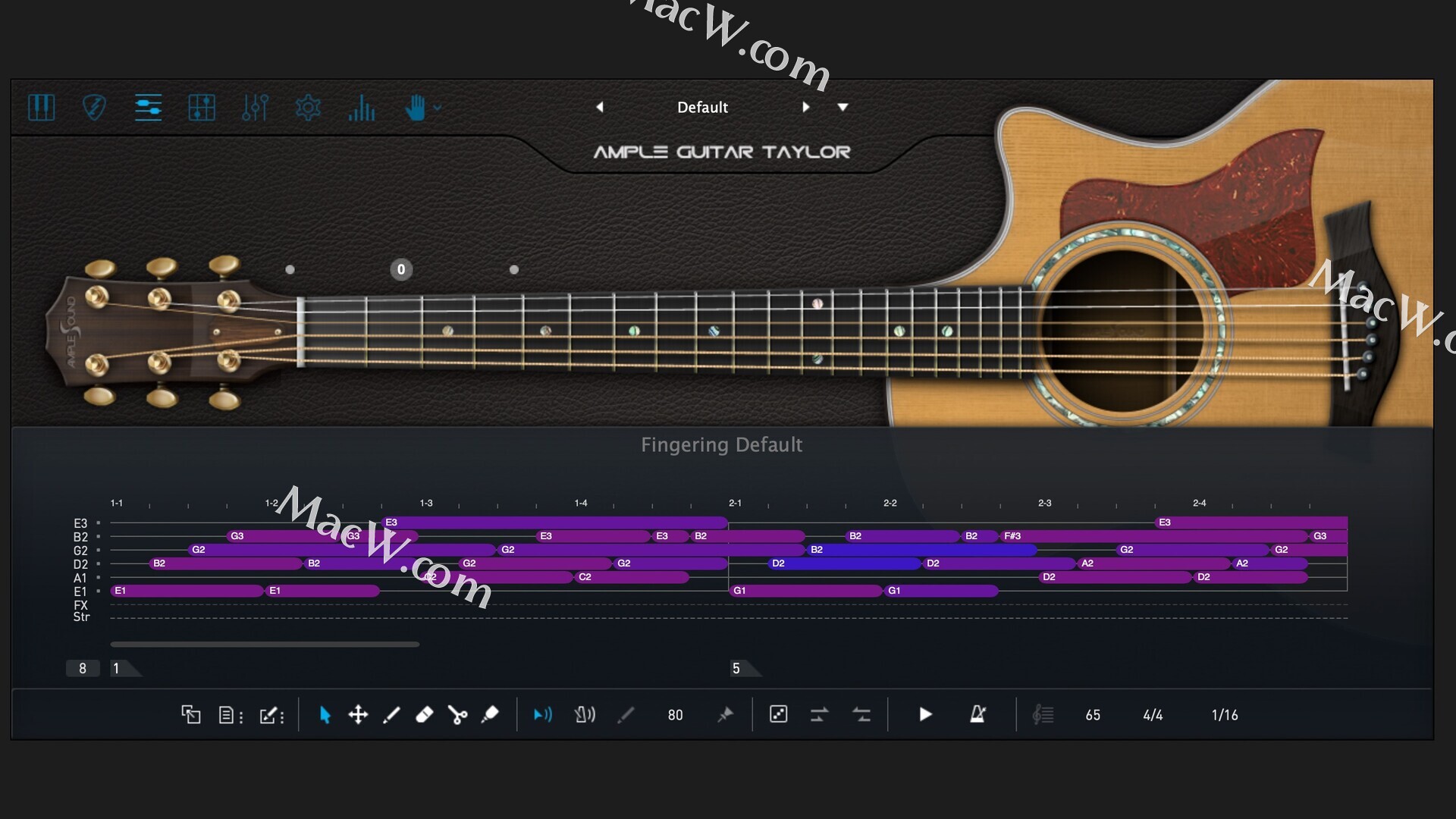Click the G2 string row label
The height and width of the screenshot is (819, 1456).
[x=80, y=551]
